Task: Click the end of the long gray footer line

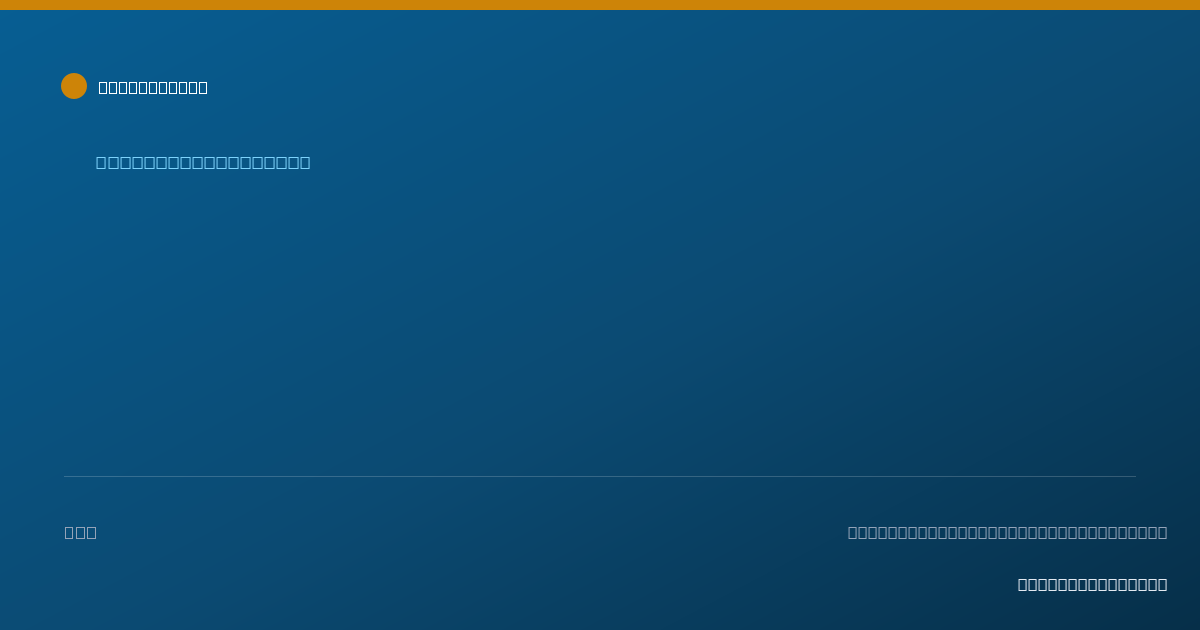Action: [x=1161, y=532]
